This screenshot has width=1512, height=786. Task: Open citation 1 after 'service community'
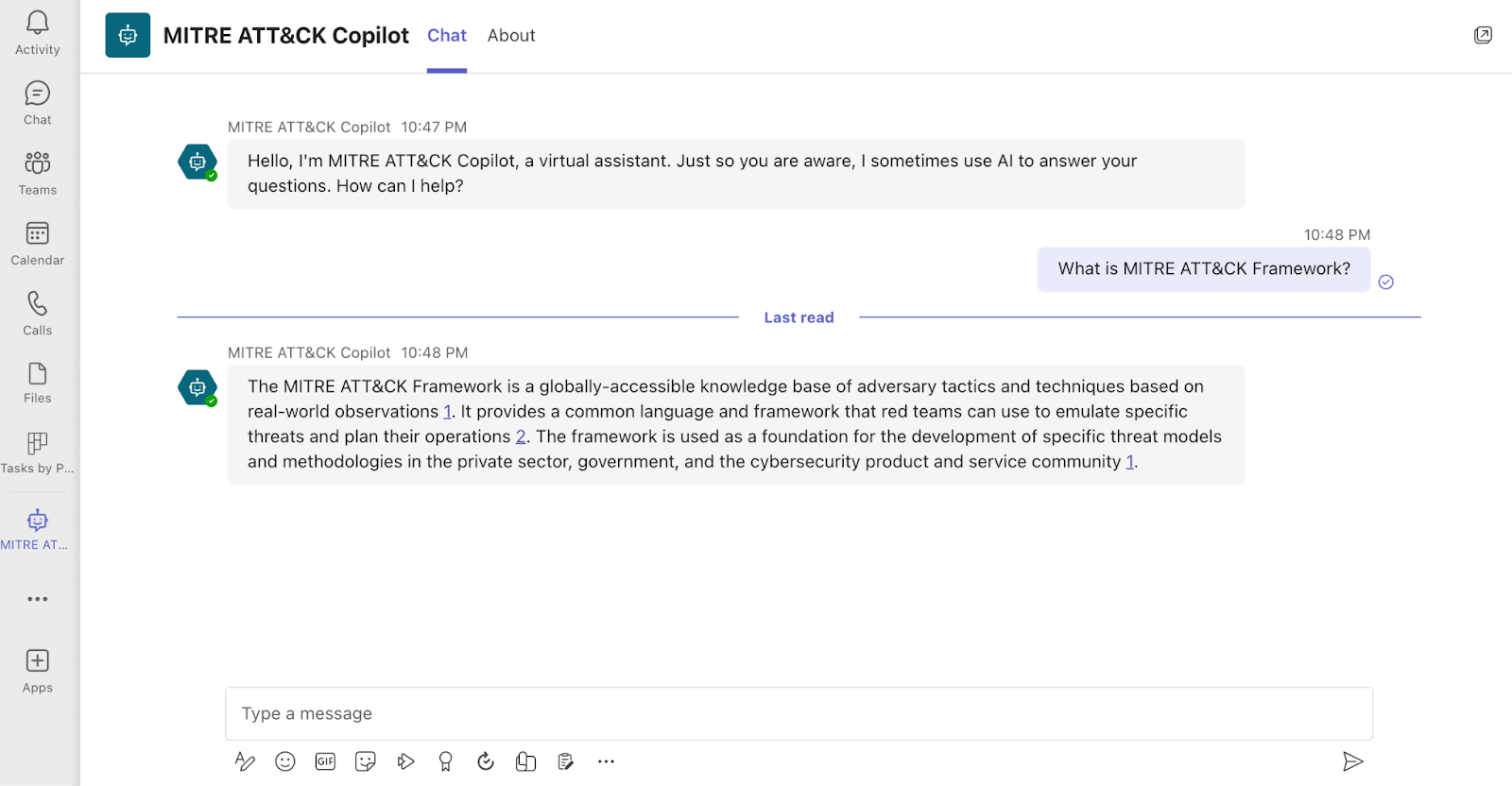[1129, 462]
